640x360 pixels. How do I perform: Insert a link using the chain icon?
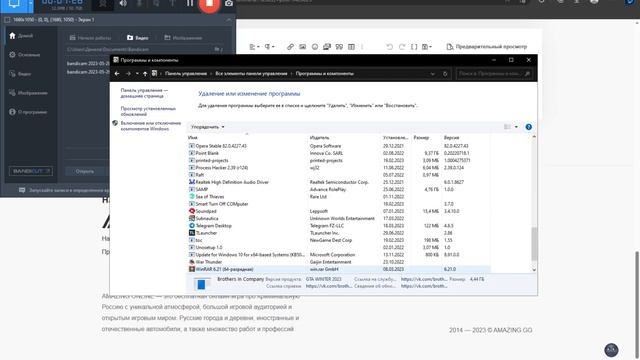click(290, 47)
